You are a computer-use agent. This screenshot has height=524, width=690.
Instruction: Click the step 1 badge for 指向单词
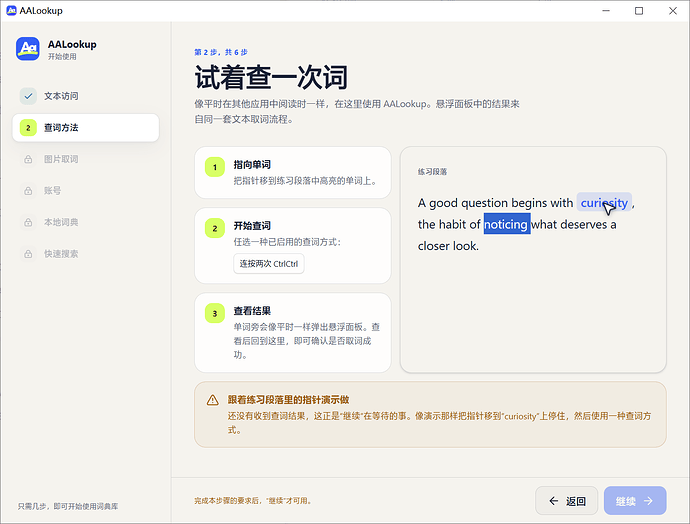tap(215, 167)
